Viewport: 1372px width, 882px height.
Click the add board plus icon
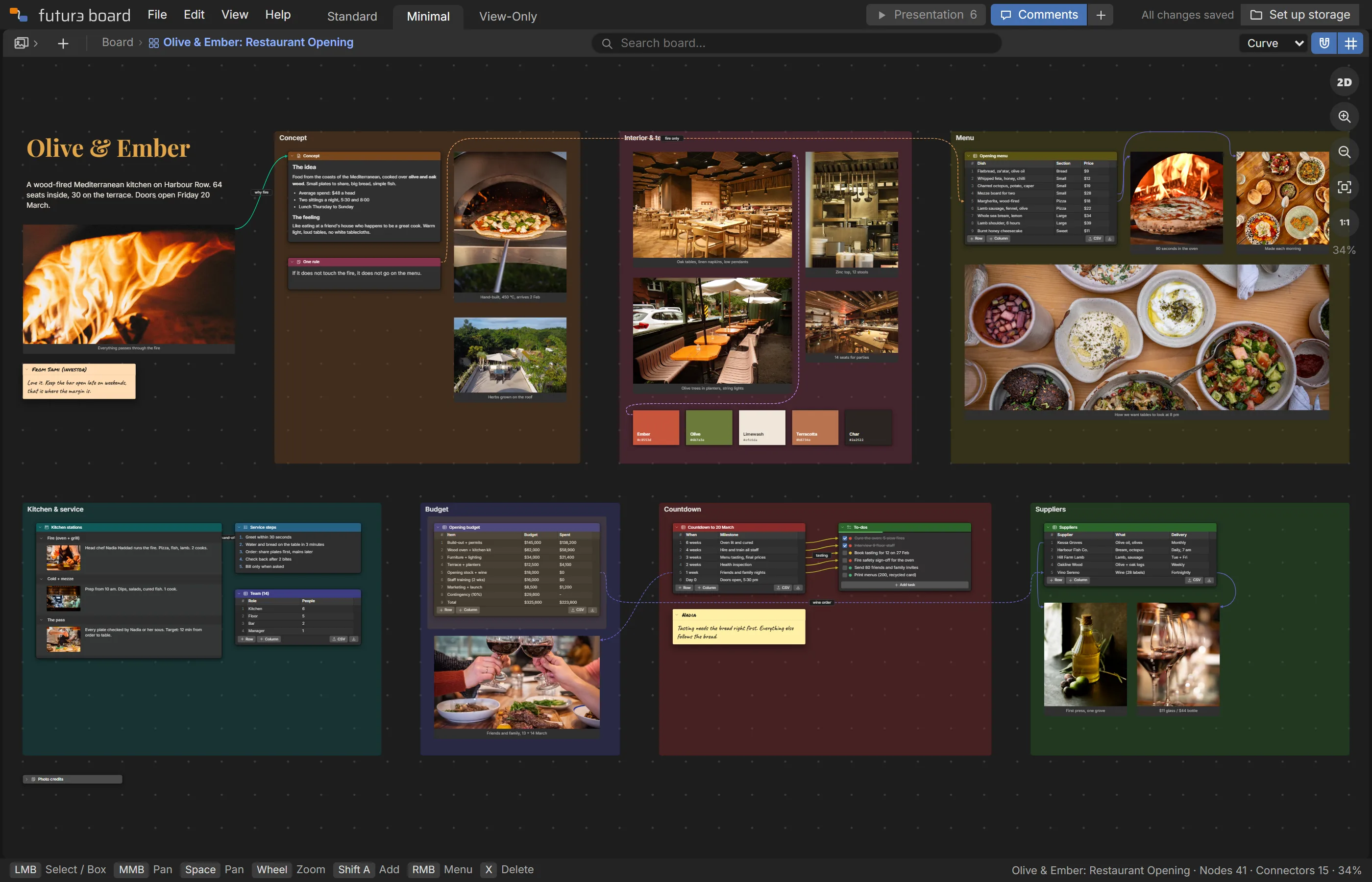(63, 43)
